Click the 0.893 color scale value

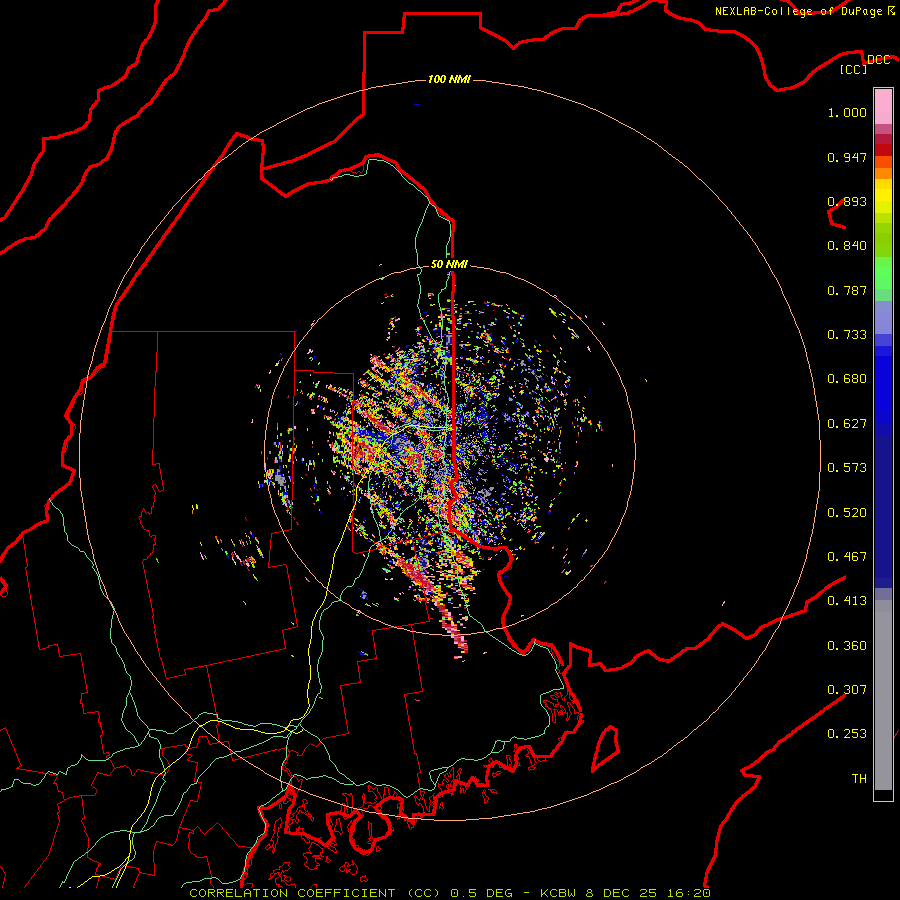click(x=847, y=201)
